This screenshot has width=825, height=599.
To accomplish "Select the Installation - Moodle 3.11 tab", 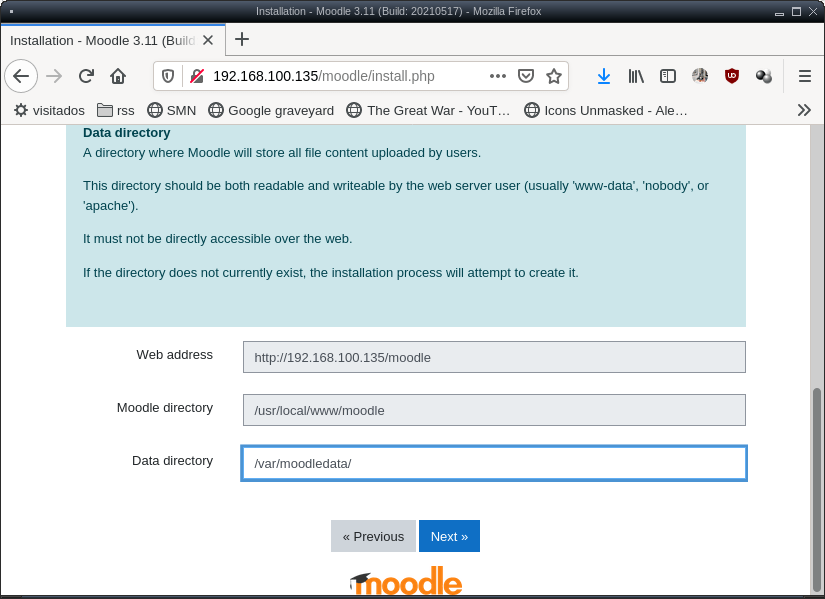I will pos(113,40).
